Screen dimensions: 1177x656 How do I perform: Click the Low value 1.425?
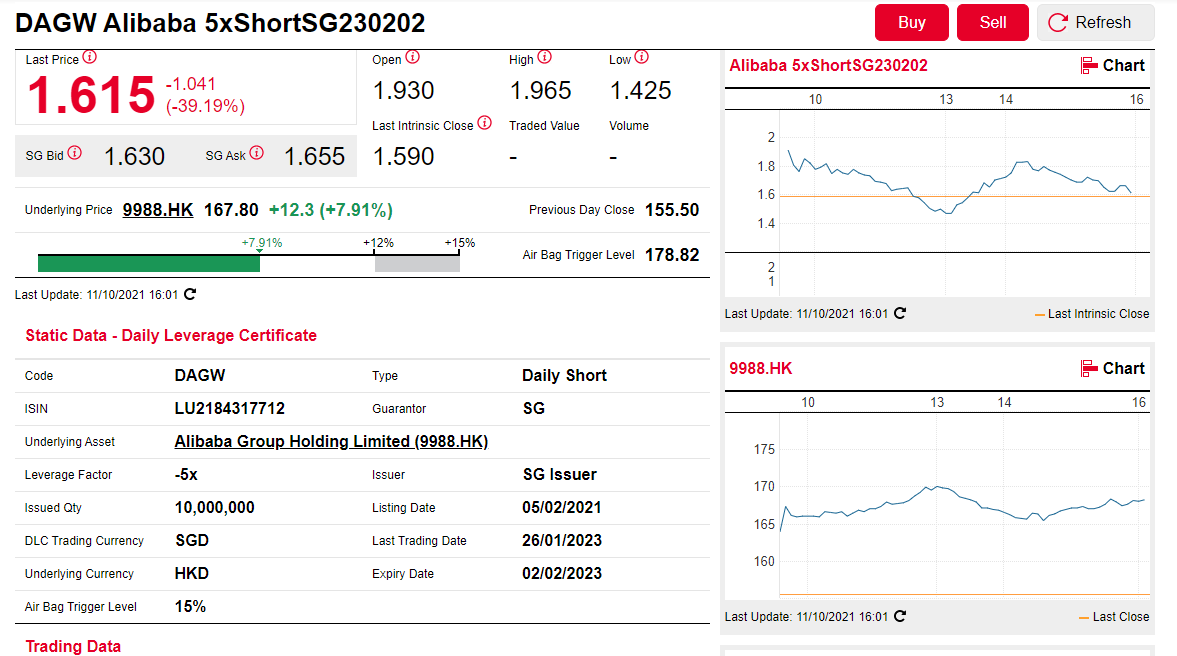tap(640, 91)
